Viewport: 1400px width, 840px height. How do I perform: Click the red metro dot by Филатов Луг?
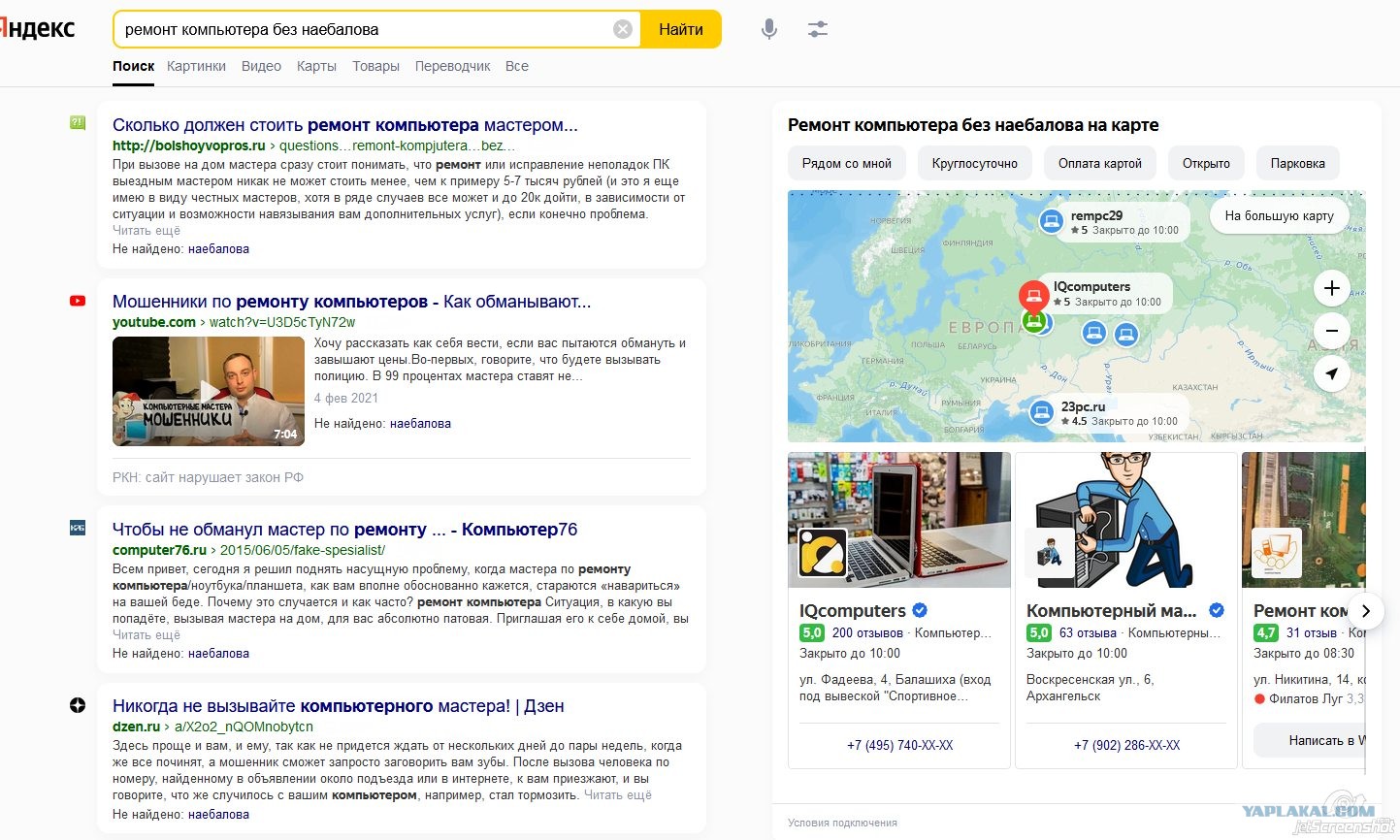click(x=1259, y=698)
